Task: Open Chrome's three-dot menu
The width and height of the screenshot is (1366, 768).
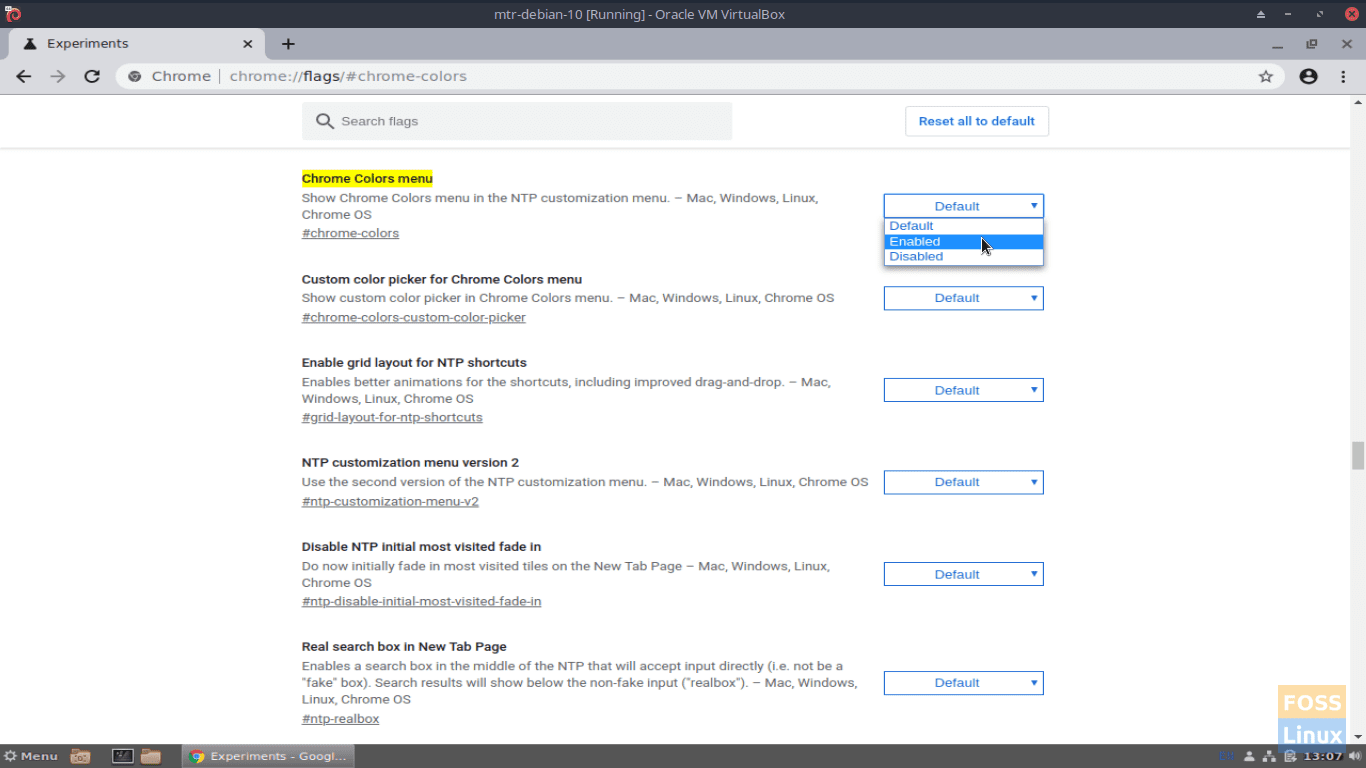Action: click(x=1343, y=76)
